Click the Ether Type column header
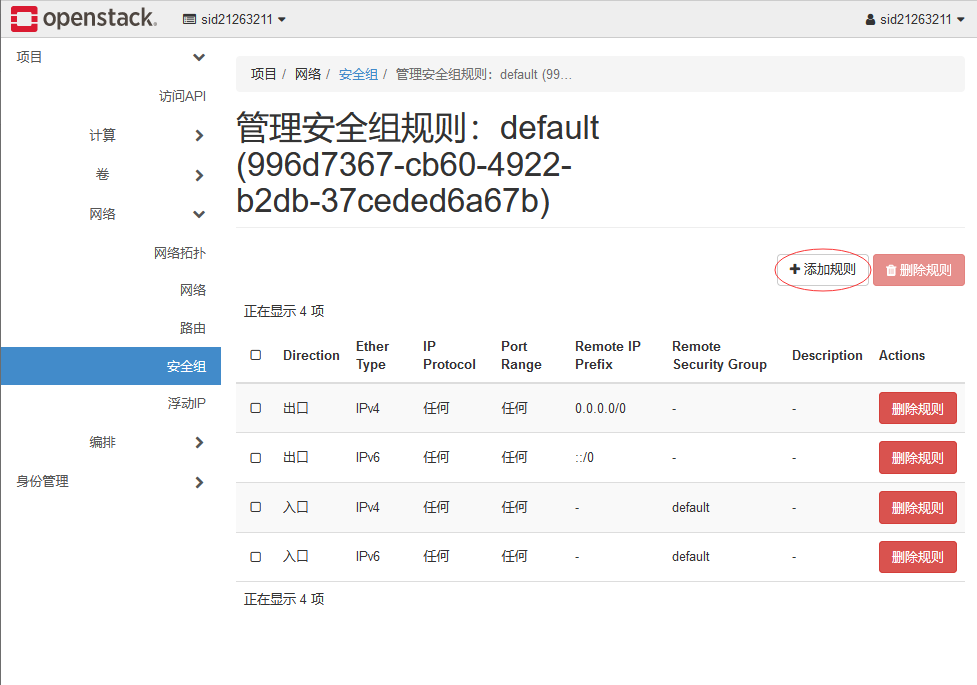The height and width of the screenshot is (685, 977). 372,355
